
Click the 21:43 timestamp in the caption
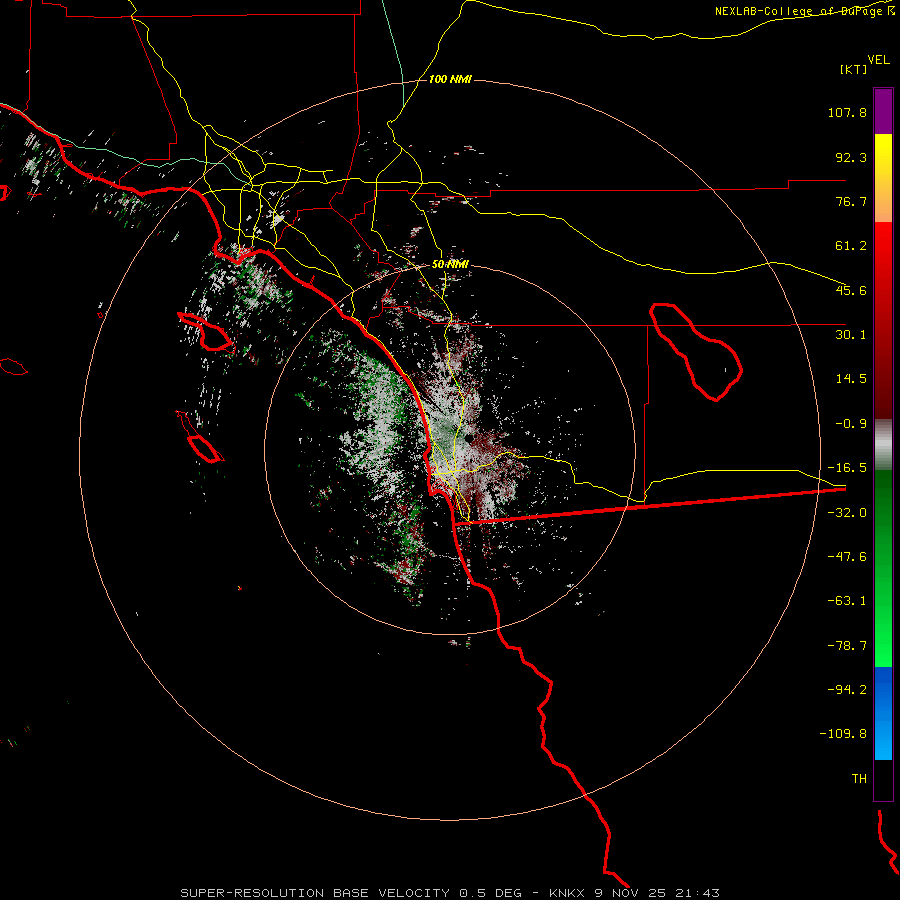[x=697, y=893]
